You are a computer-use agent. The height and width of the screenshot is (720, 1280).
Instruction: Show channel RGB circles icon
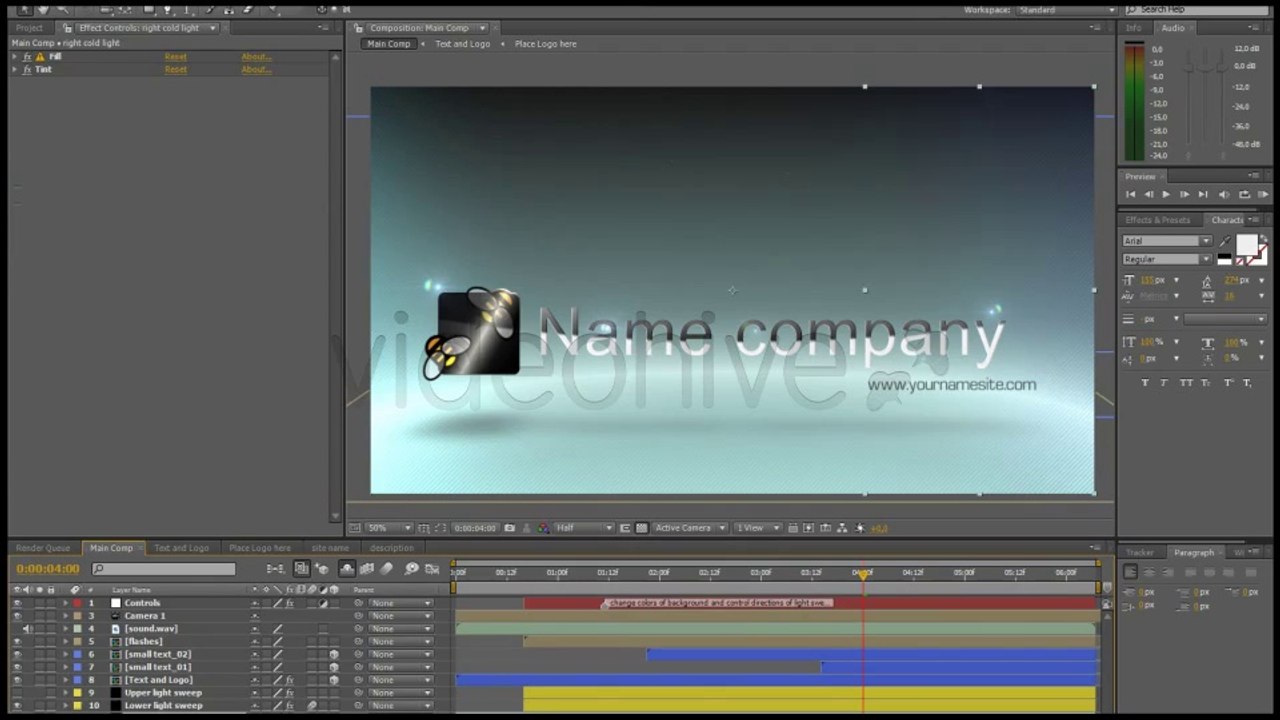[x=543, y=528]
